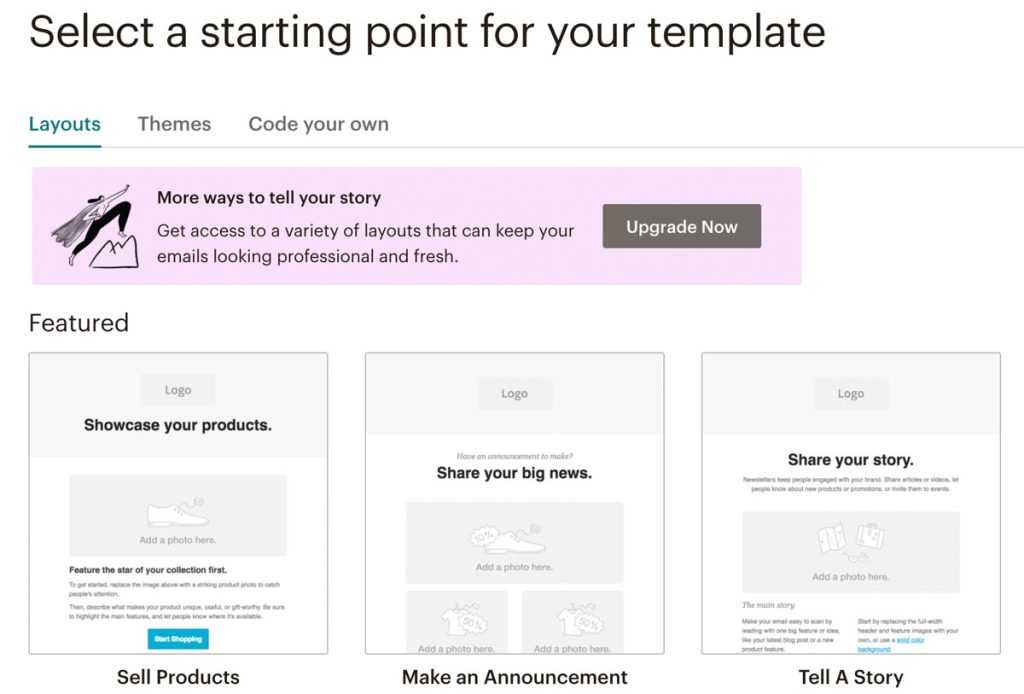Click the map and suitcase image placeholder
The image size is (1024, 694).
[x=851, y=552]
